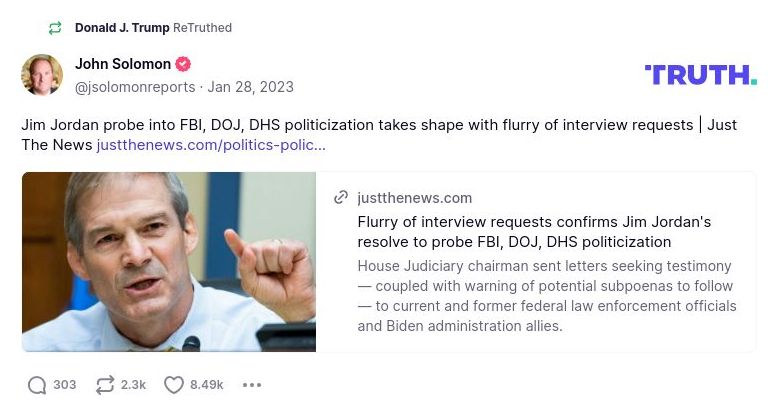778x415 pixels.
Task: Click the green ReTruthed arrows icon
Action: (55, 28)
